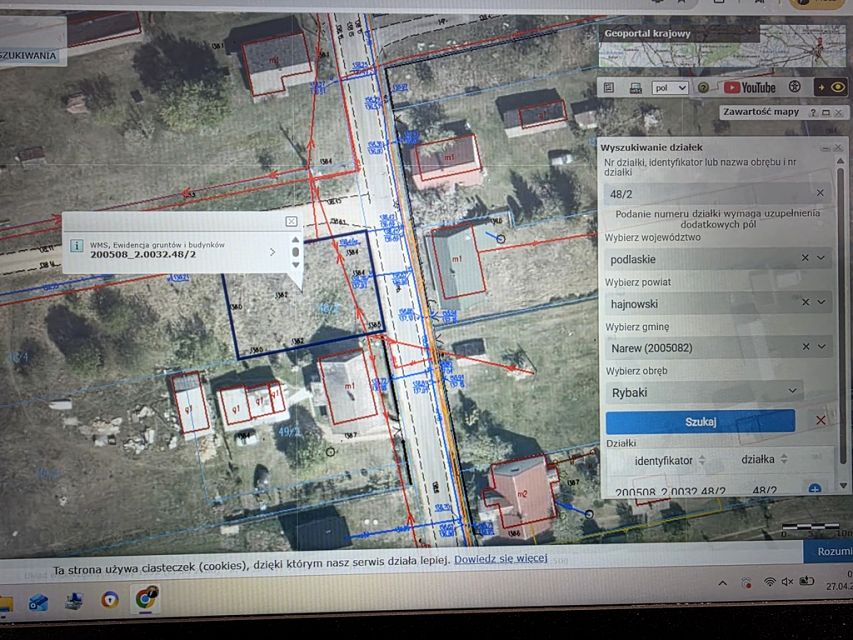
Task: Click the help question mark icon in toolbar
Action: 705,88
